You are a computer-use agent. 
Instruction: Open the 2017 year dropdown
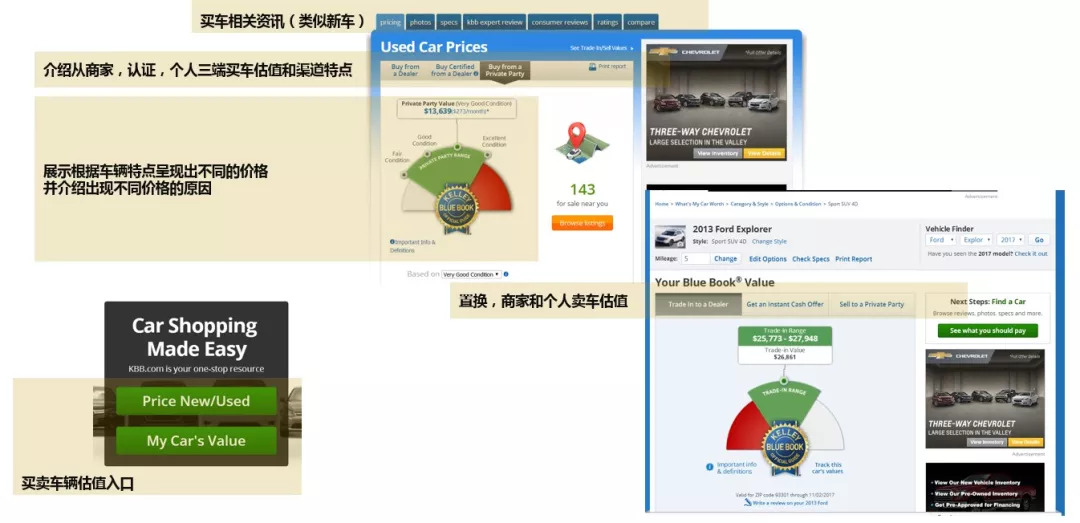point(1011,240)
